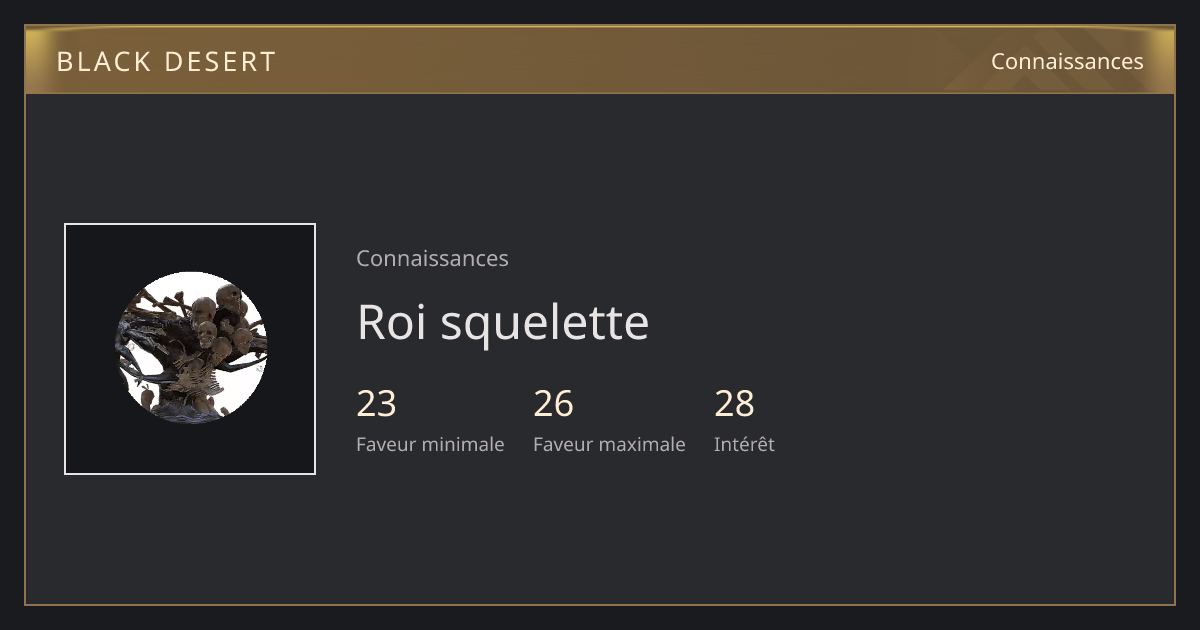Click the circular Roi squelette creature icon
Viewport: 1200px width, 630px height.
click(x=190, y=348)
